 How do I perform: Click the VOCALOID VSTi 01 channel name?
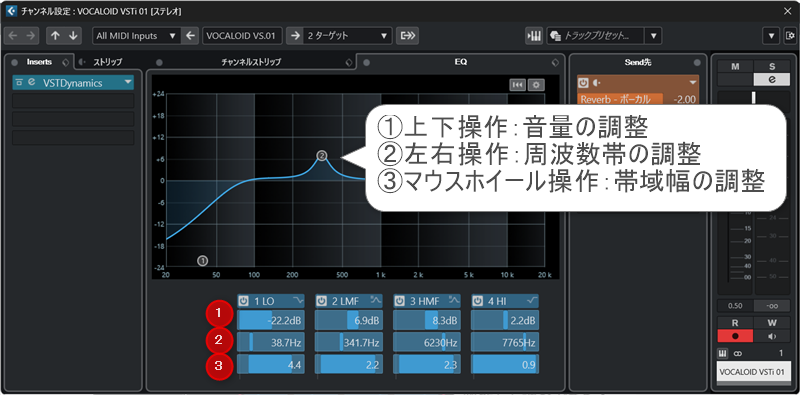[x=754, y=372]
